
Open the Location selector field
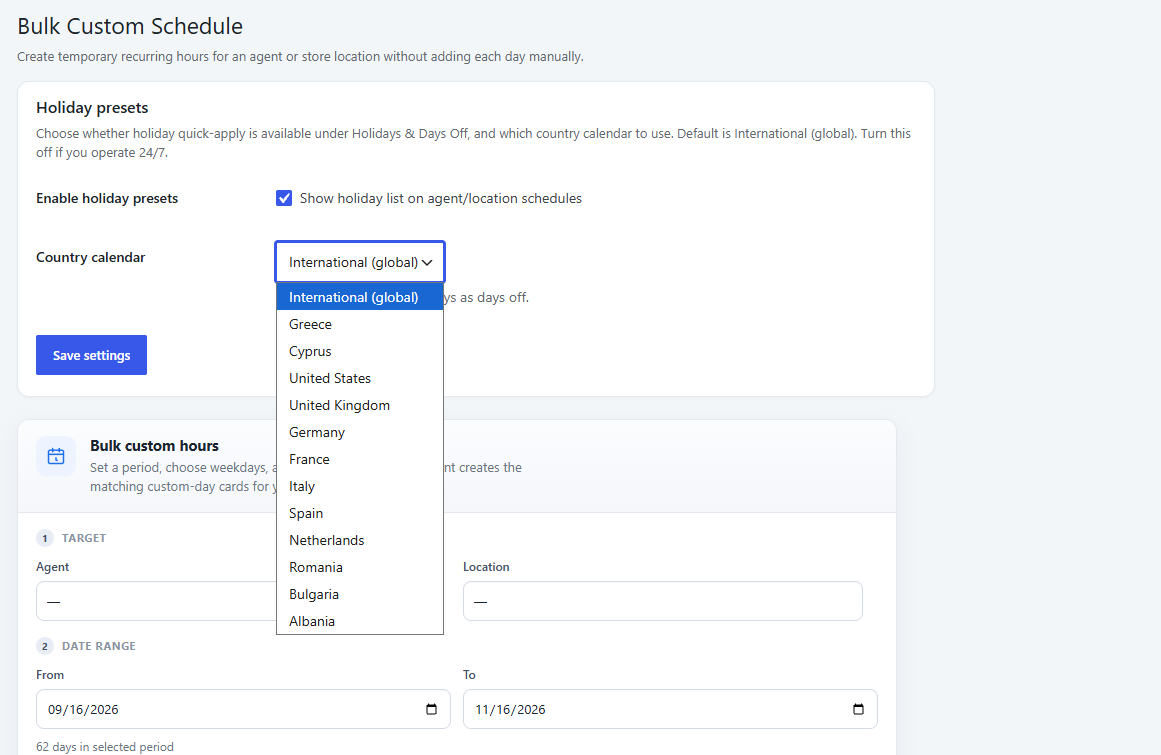(x=663, y=601)
